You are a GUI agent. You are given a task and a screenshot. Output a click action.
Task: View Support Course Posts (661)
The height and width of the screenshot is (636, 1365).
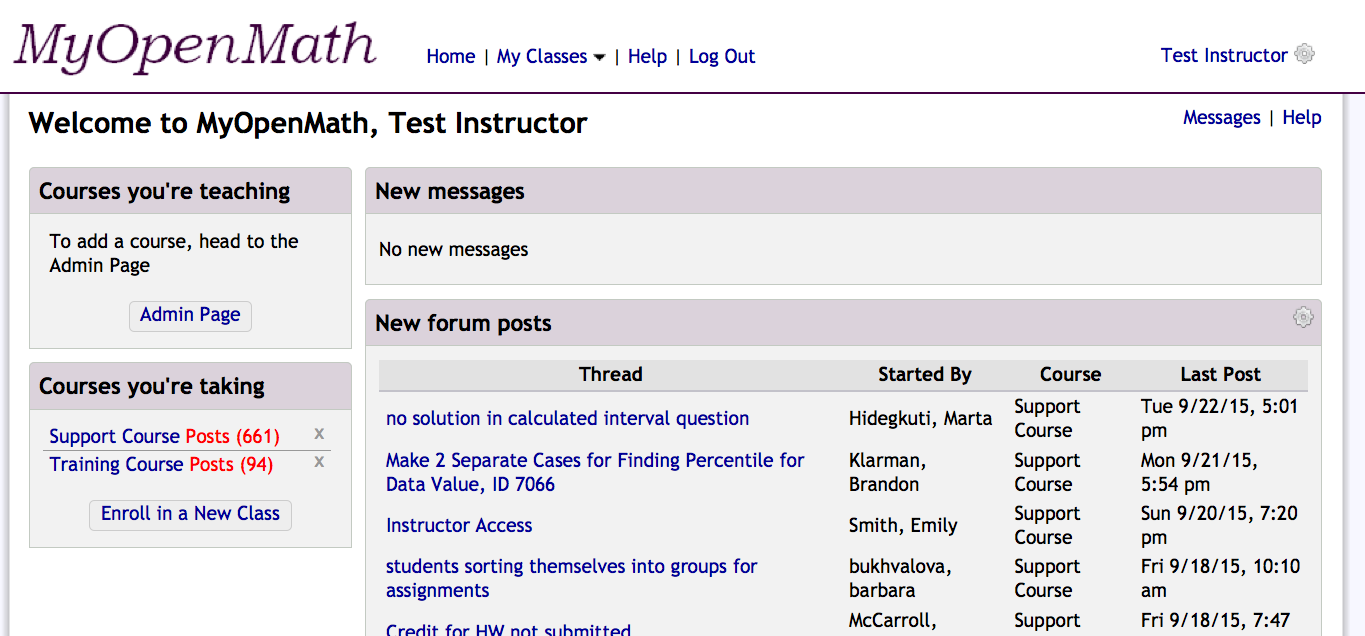(x=233, y=436)
